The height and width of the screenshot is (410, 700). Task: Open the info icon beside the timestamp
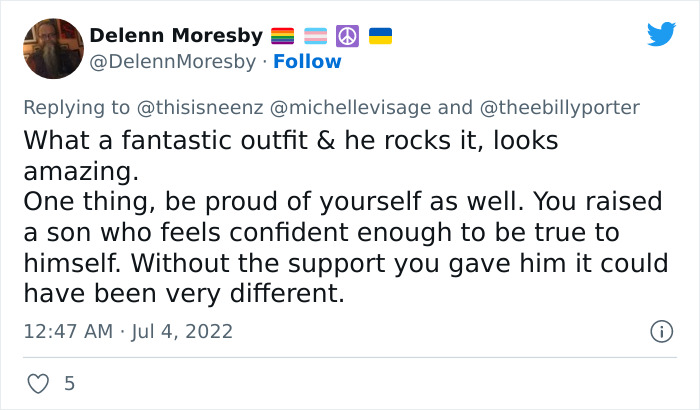click(660, 330)
